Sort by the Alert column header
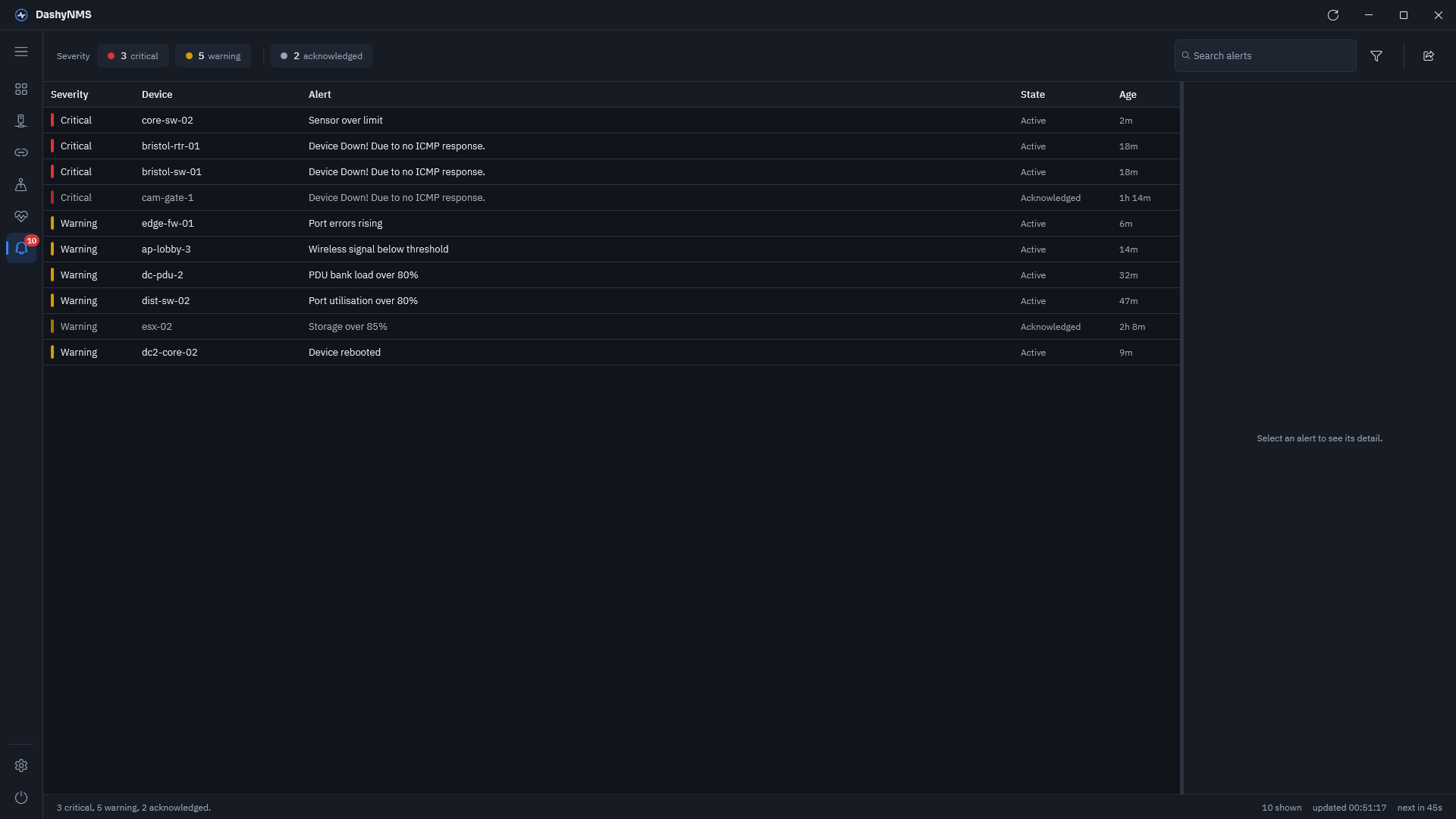The image size is (1456, 819). click(x=320, y=95)
